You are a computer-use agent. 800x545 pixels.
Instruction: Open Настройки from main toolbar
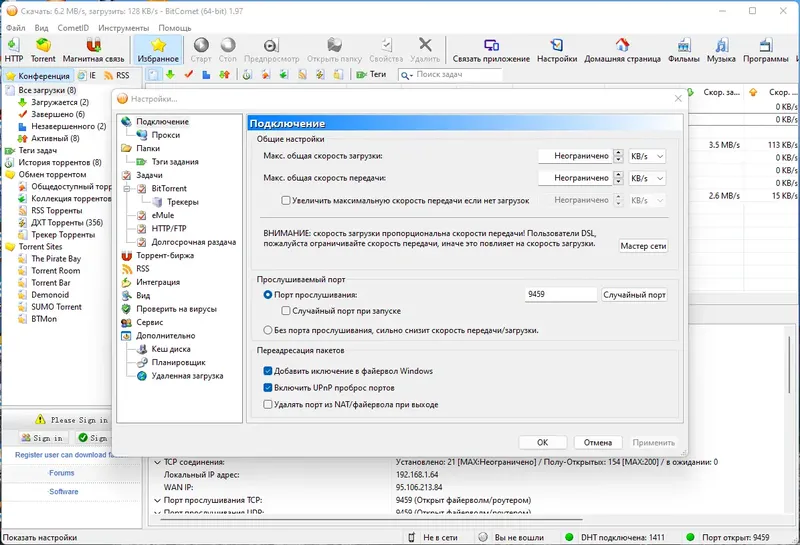coord(557,50)
